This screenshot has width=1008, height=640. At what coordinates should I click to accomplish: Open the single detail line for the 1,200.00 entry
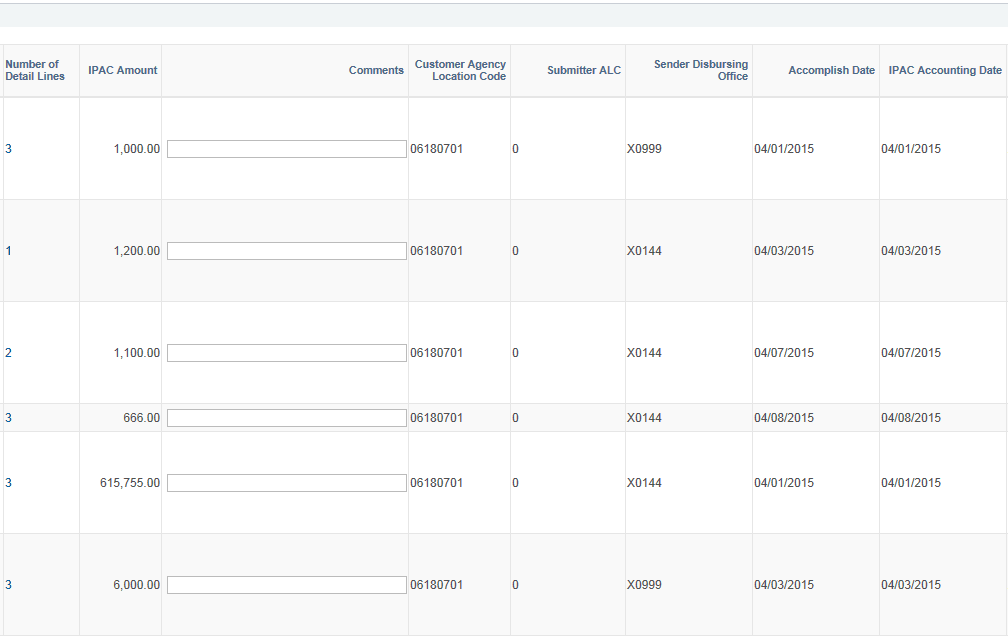pos(8,250)
